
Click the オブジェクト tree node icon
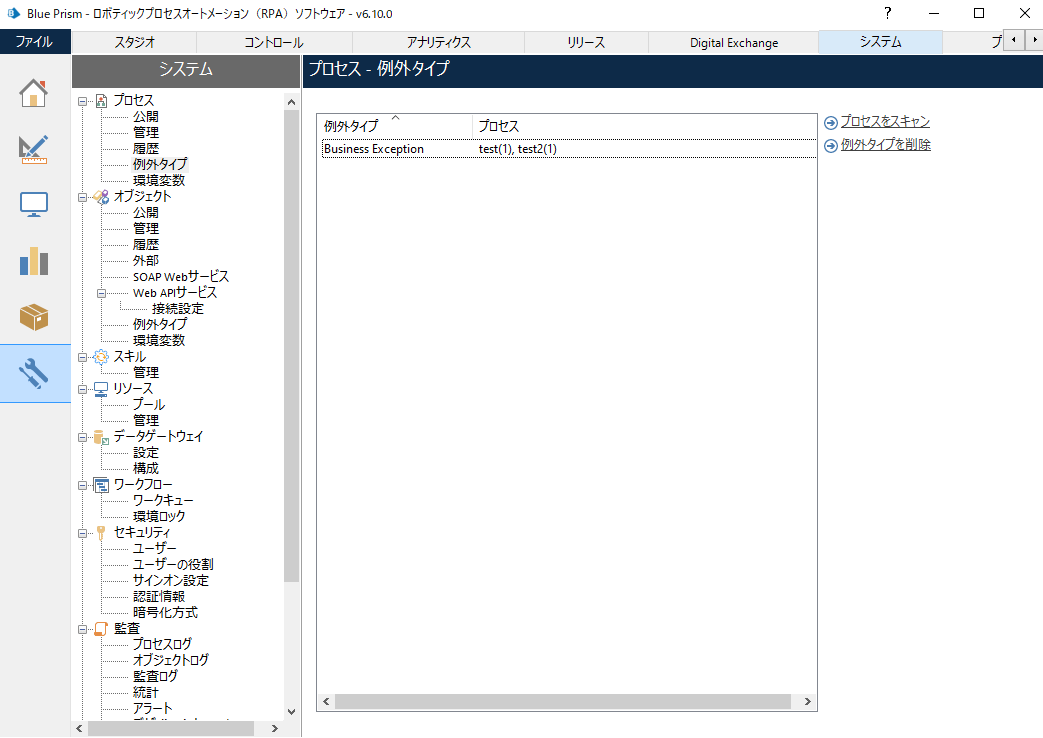(101, 197)
